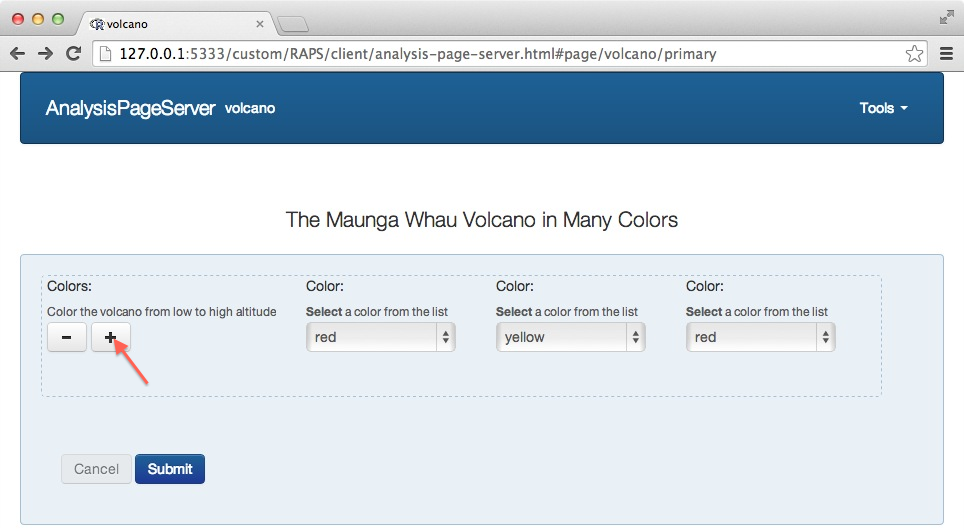This screenshot has width=964, height=532.
Task: Open the Chrome hamburger menu
Action: click(946, 54)
